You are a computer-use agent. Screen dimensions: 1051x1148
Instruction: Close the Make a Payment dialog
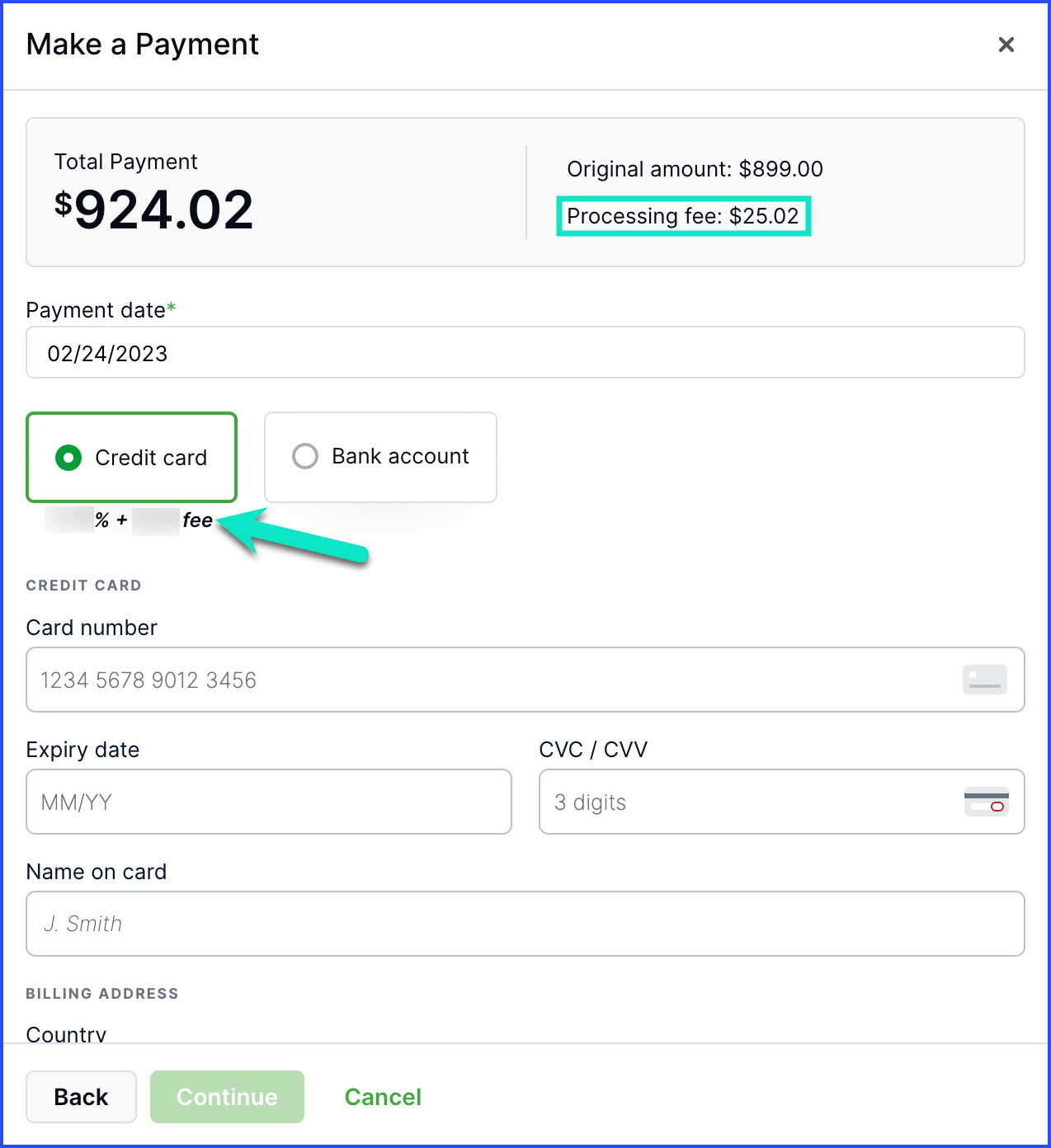coord(1006,45)
